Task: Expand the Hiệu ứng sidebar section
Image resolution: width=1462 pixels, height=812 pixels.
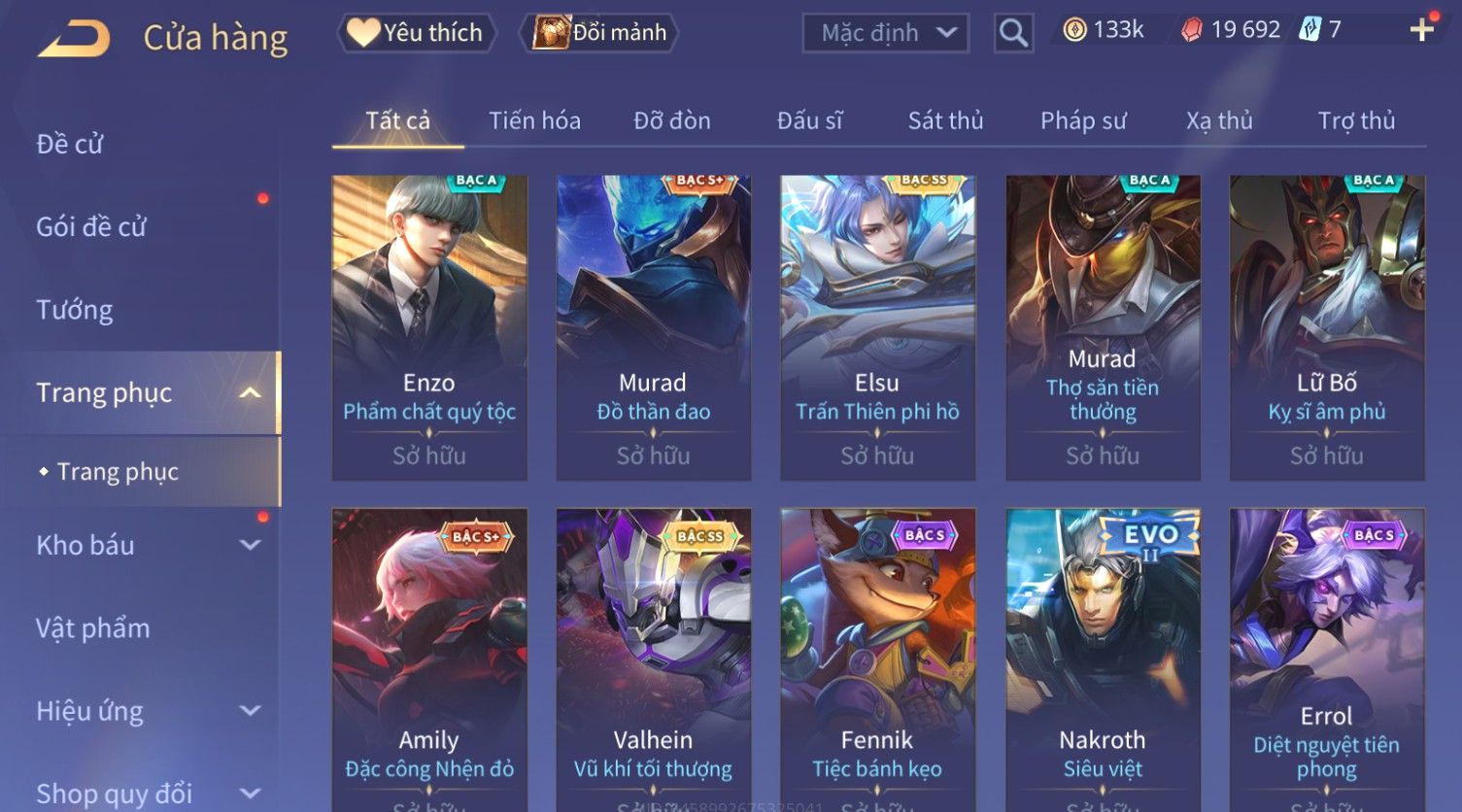Action: pyautogui.click(x=250, y=711)
